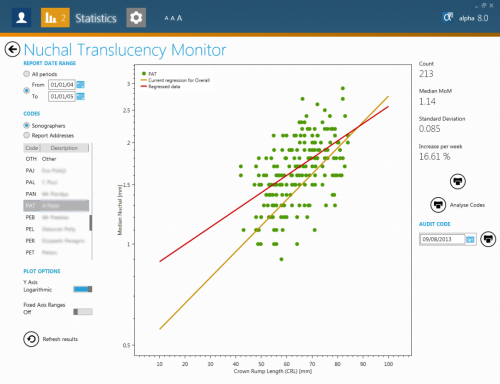Open calendar for the From date
Image resolution: width=500 pixels, height=384 pixels.
81,85
